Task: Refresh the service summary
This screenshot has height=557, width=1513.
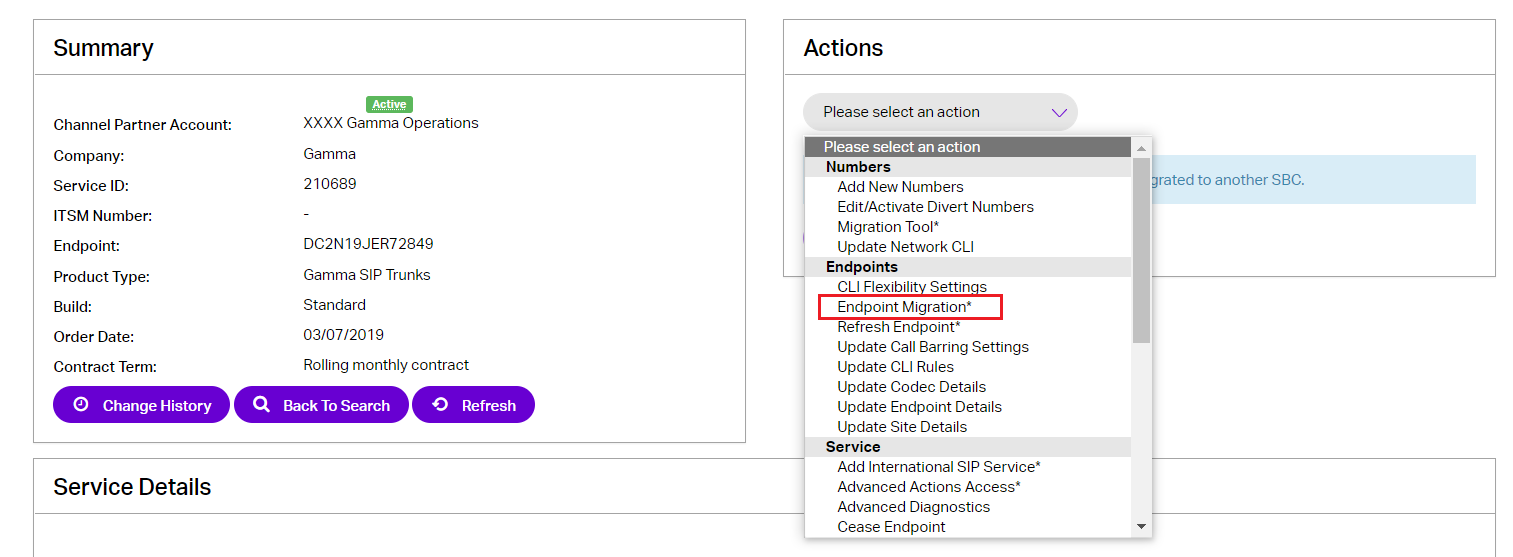Action: (x=473, y=405)
